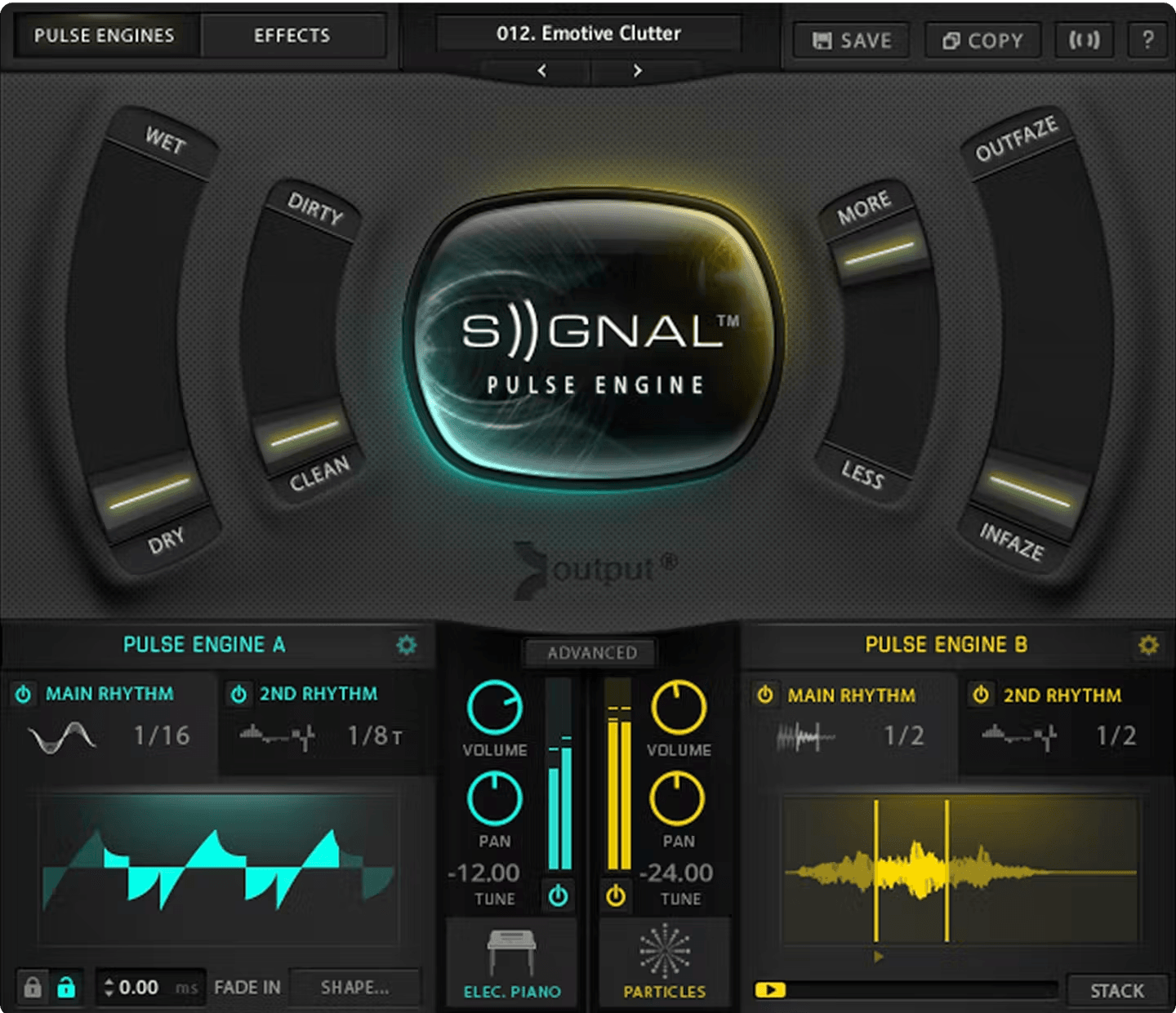Image resolution: width=1176 pixels, height=1013 pixels.
Task: Switch to the Effects tab
Action: click(x=292, y=36)
